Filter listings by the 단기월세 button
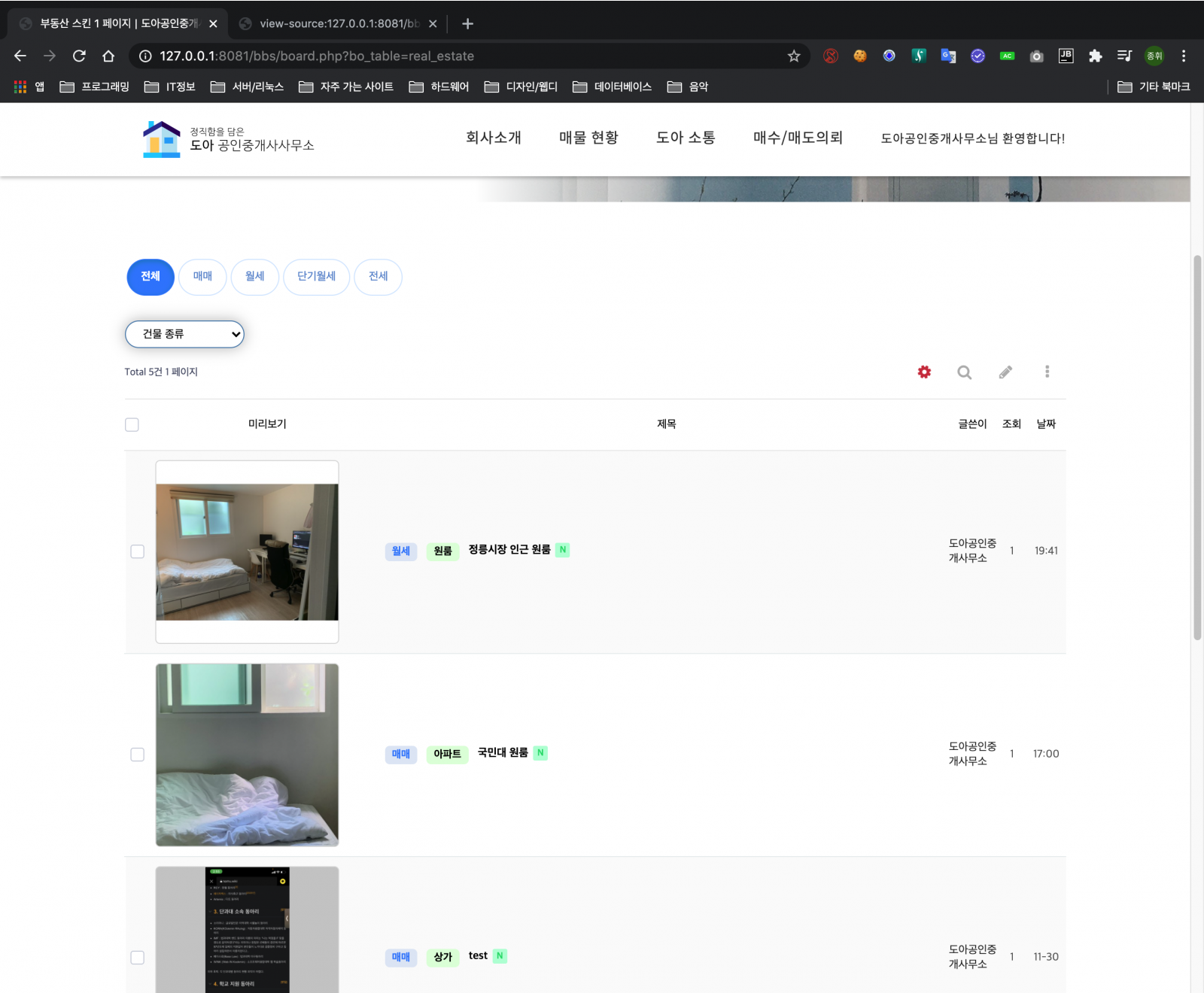The height and width of the screenshot is (993, 1204). point(316,277)
